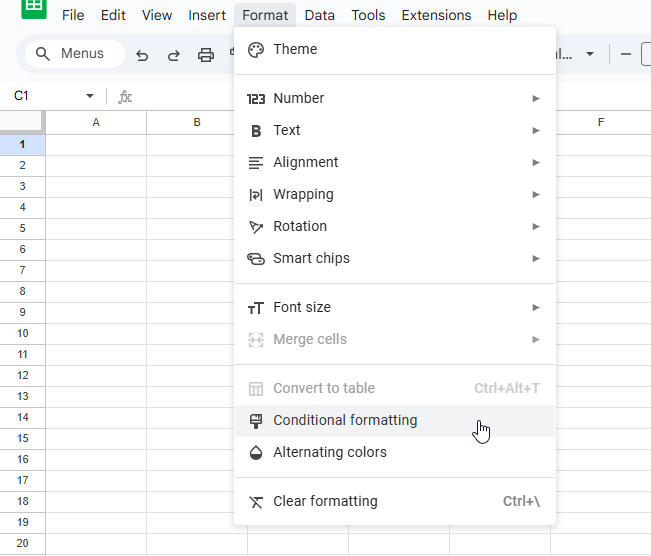Click the select-all corner box
This screenshot has height=556, width=651.
tap(22, 122)
